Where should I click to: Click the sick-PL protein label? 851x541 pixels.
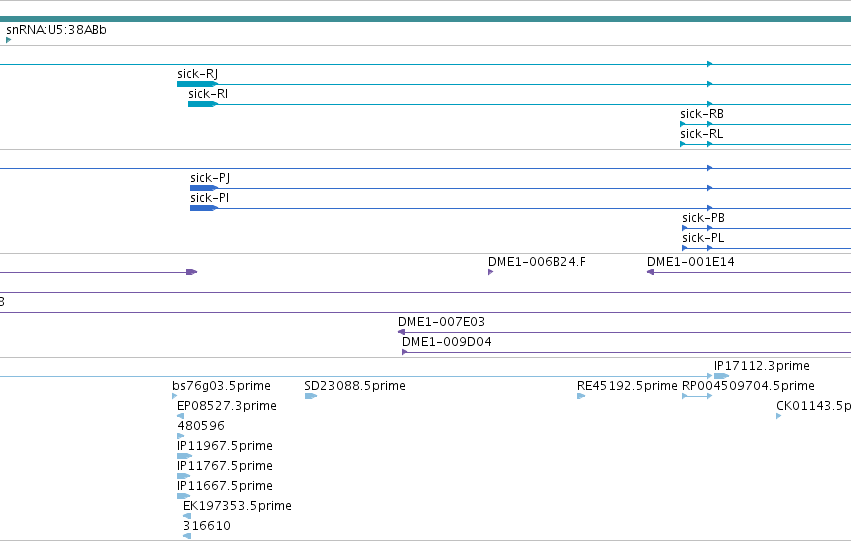703,238
